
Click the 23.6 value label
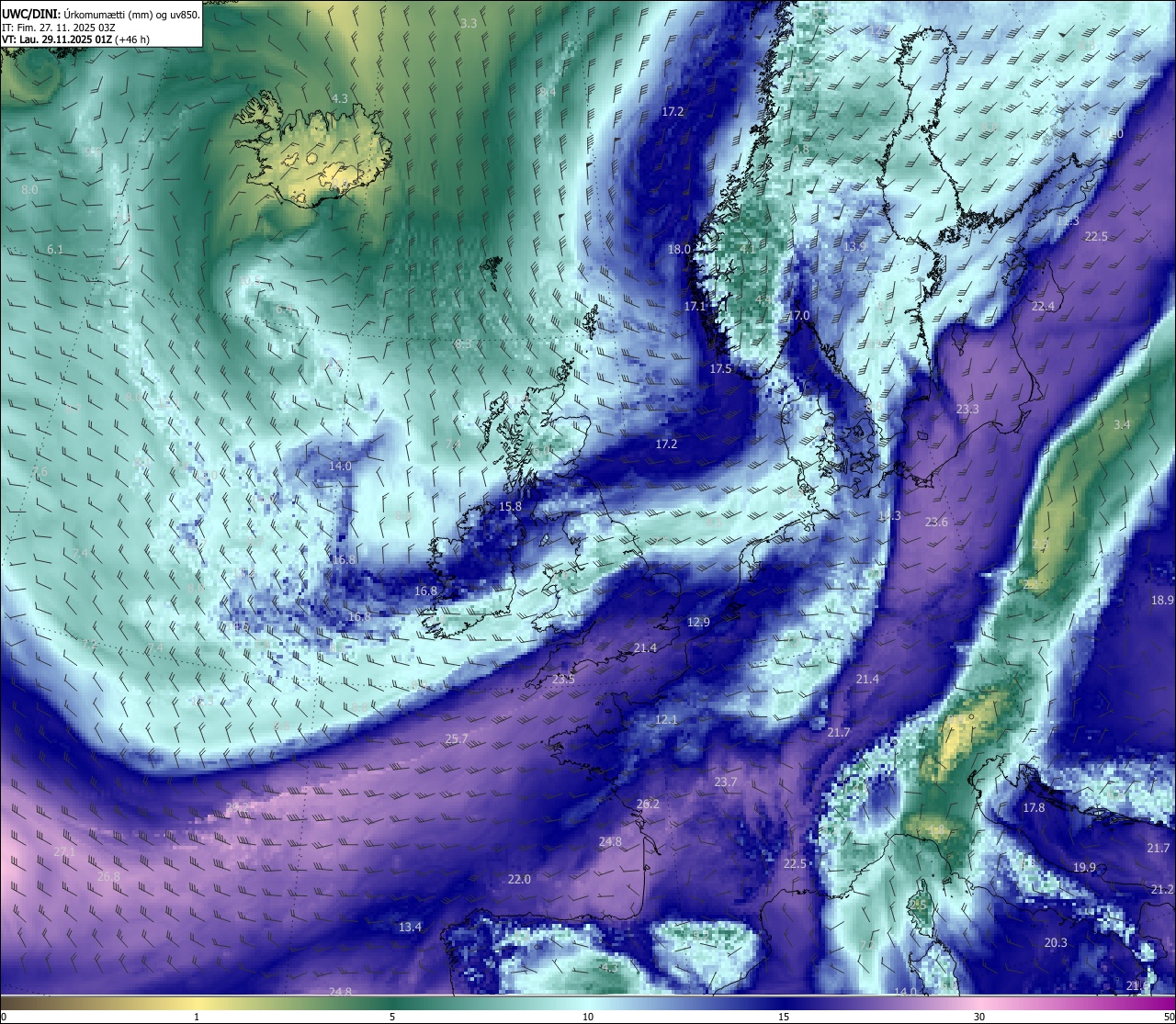(x=936, y=523)
